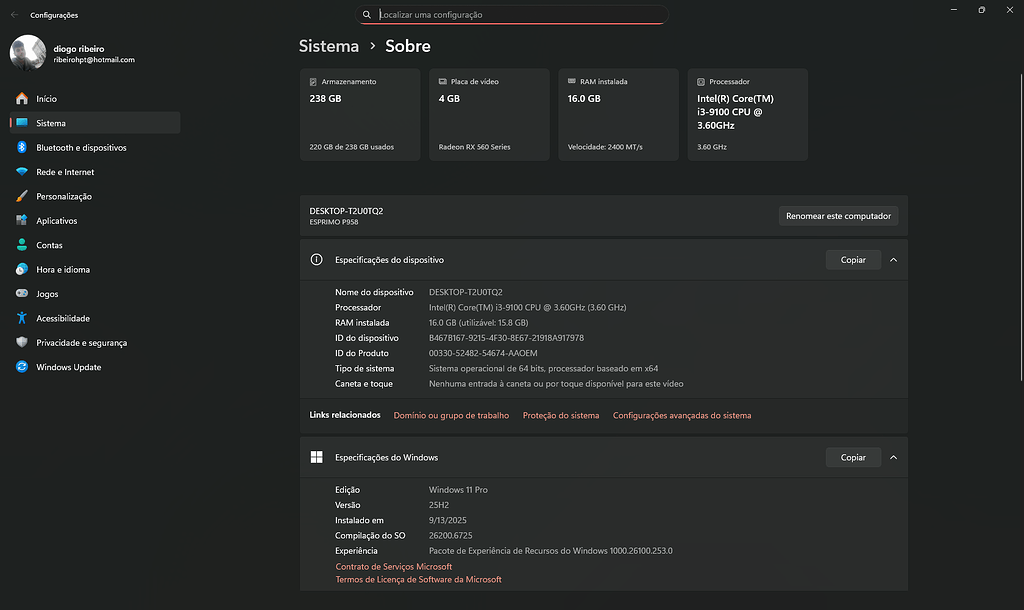Image resolution: width=1024 pixels, height=610 pixels.
Task: Click the Localizar uma configuração search field
Action: click(512, 14)
